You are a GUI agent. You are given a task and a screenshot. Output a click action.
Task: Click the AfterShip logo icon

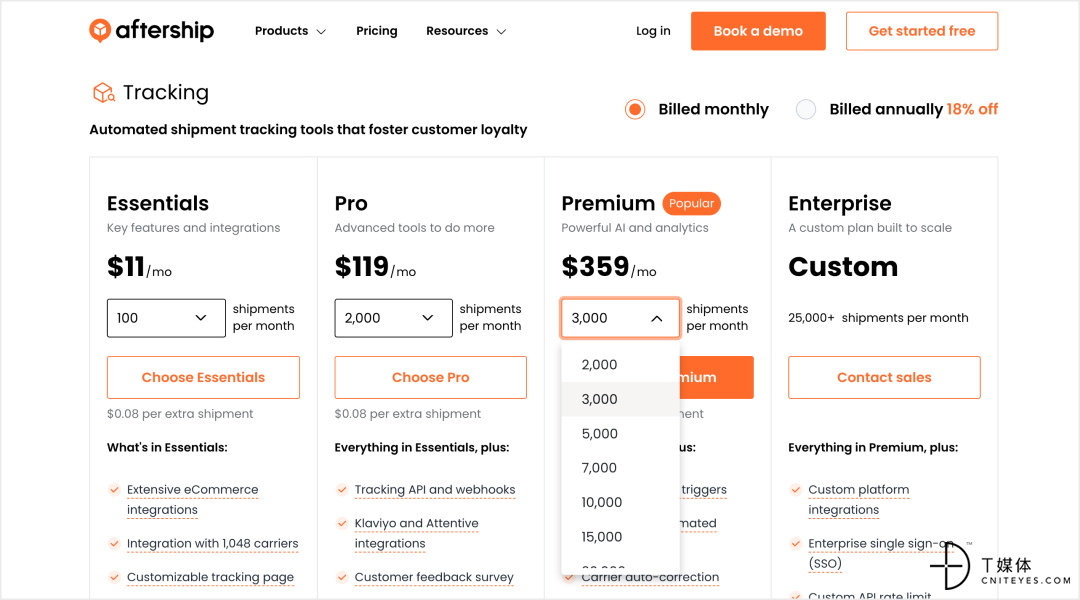(x=100, y=30)
